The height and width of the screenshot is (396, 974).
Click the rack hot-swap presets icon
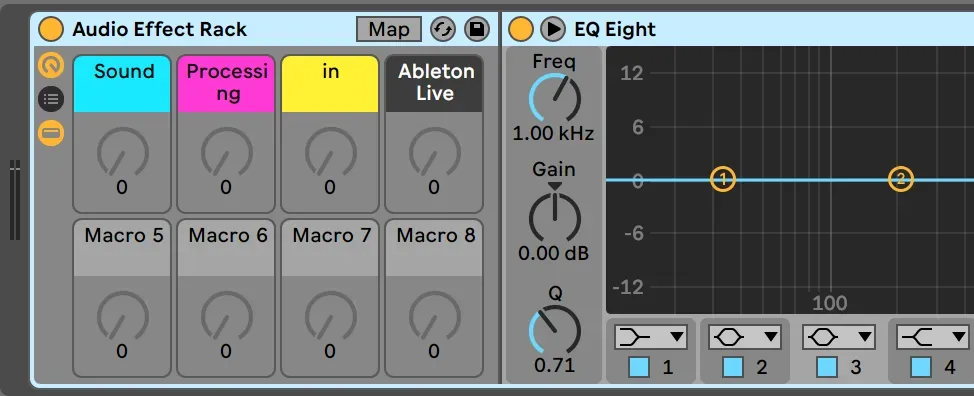tap(443, 29)
